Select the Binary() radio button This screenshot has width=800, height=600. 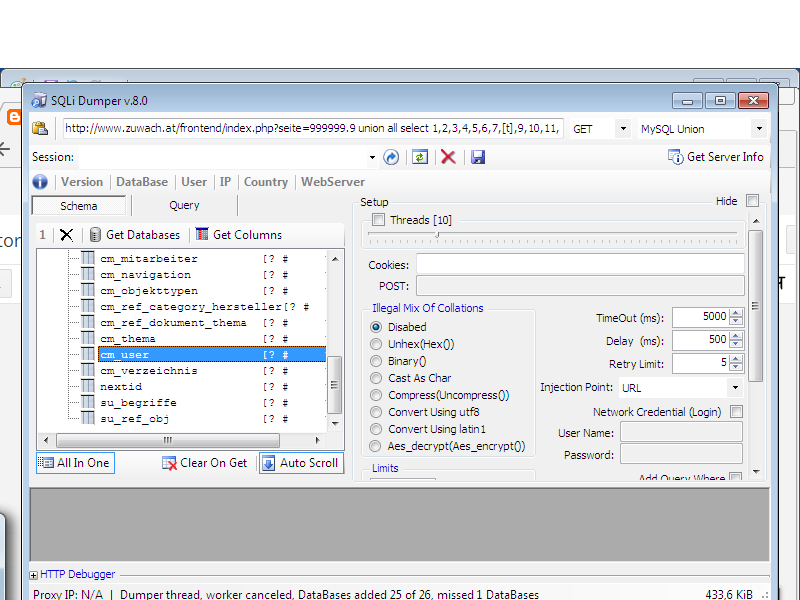click(376, 361)
